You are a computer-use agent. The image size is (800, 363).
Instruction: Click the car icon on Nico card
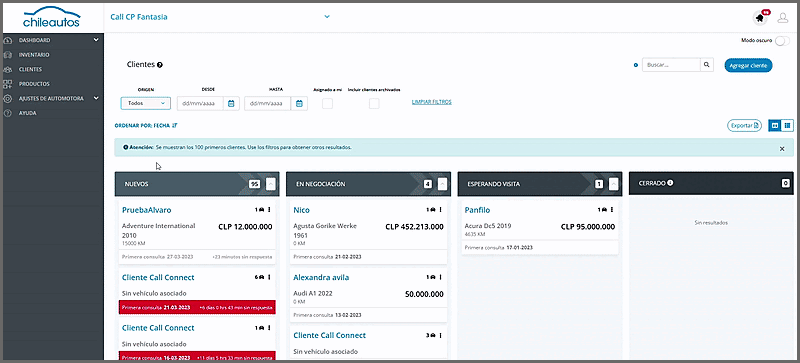tap(432, 210)
